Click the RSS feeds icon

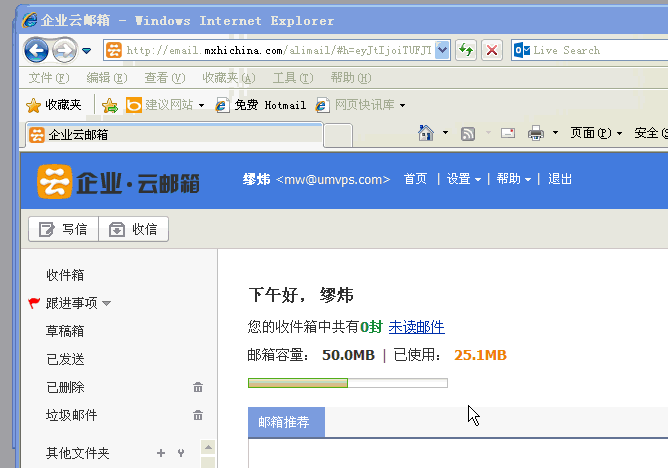click(468, 134)
